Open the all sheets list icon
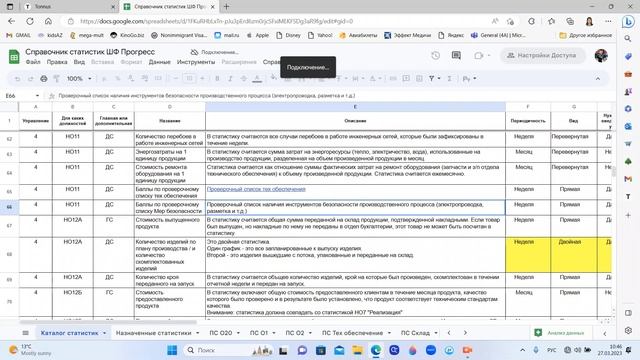Screen dimensions: 640x360 tap(25, 333)
